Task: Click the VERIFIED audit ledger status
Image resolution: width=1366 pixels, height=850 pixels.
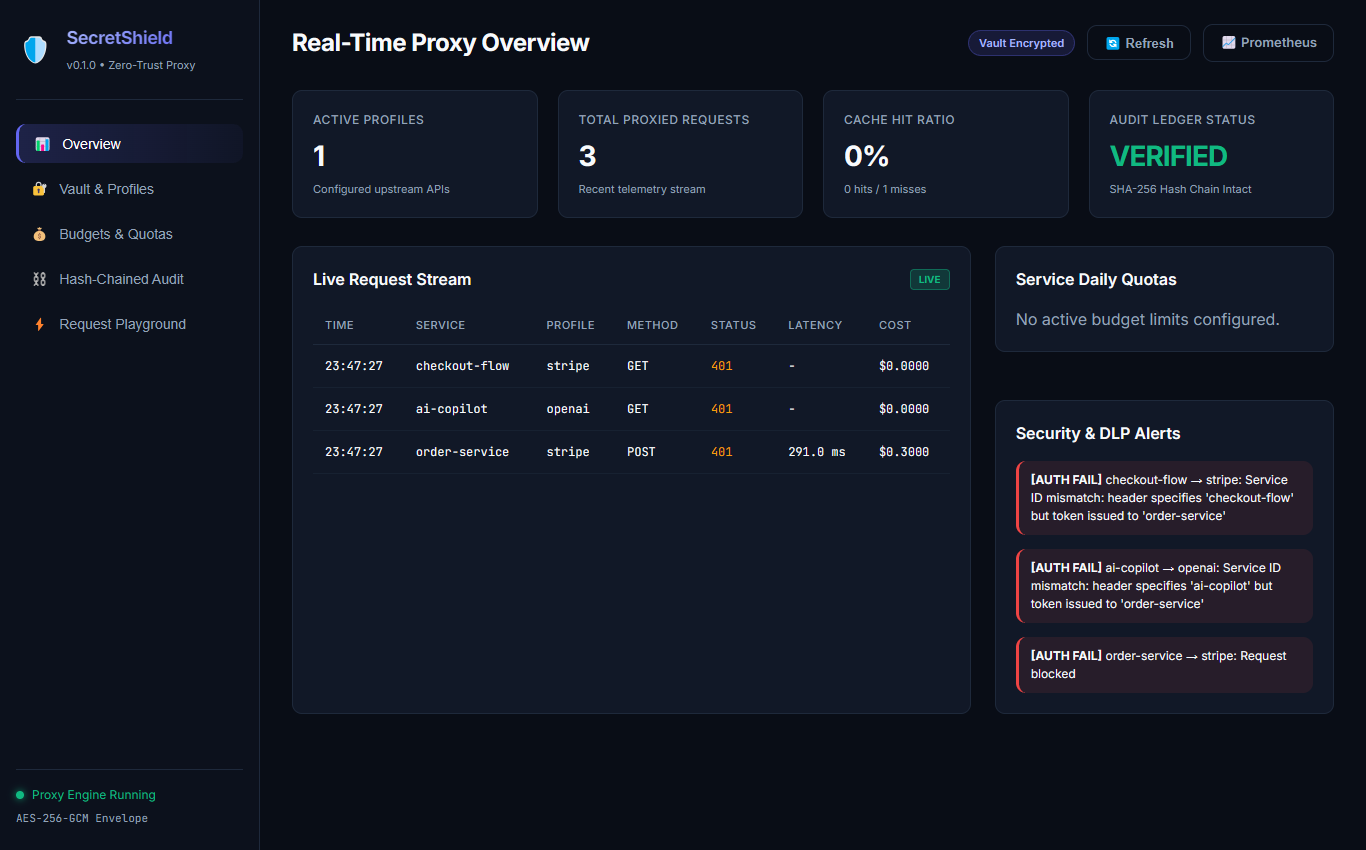Action: 1168,156
